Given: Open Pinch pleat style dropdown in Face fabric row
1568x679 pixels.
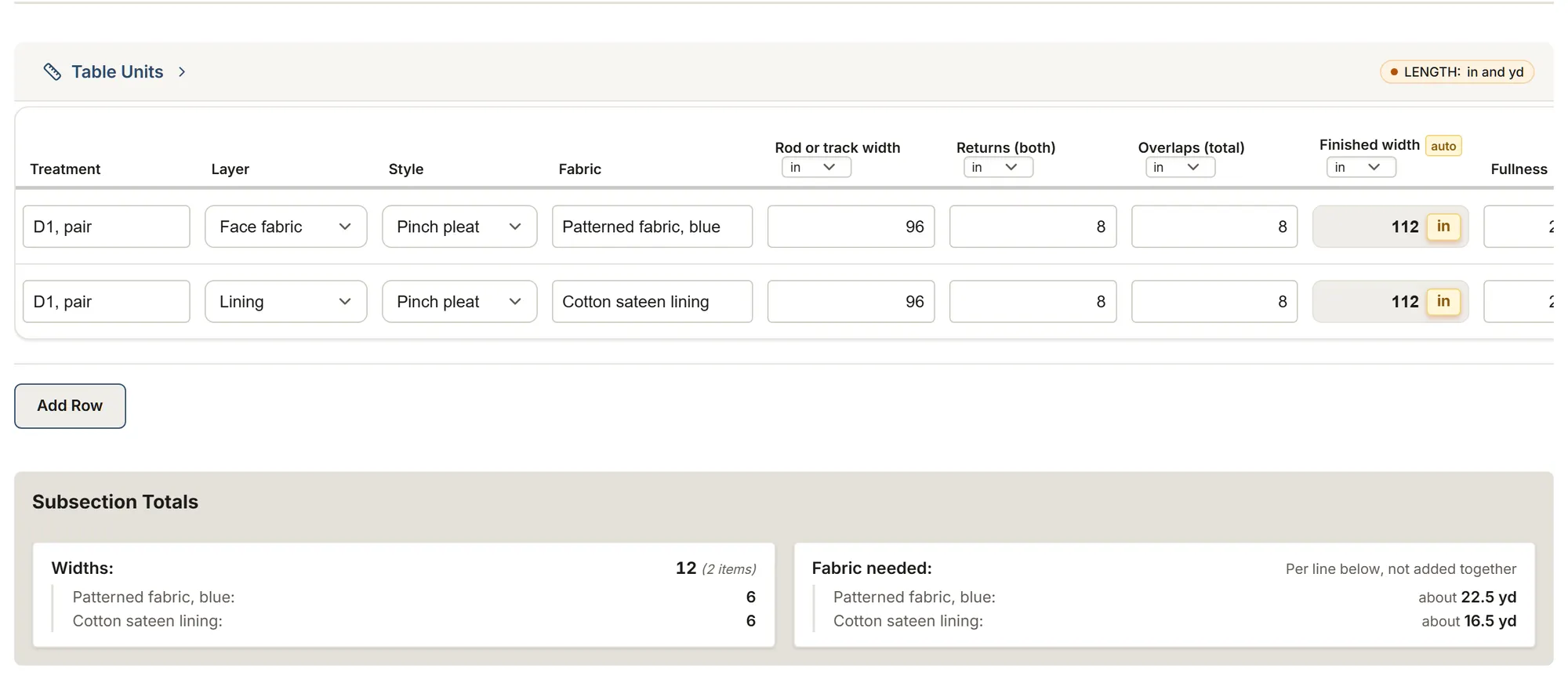Looking at the screenshot, I should coord(459,227).
